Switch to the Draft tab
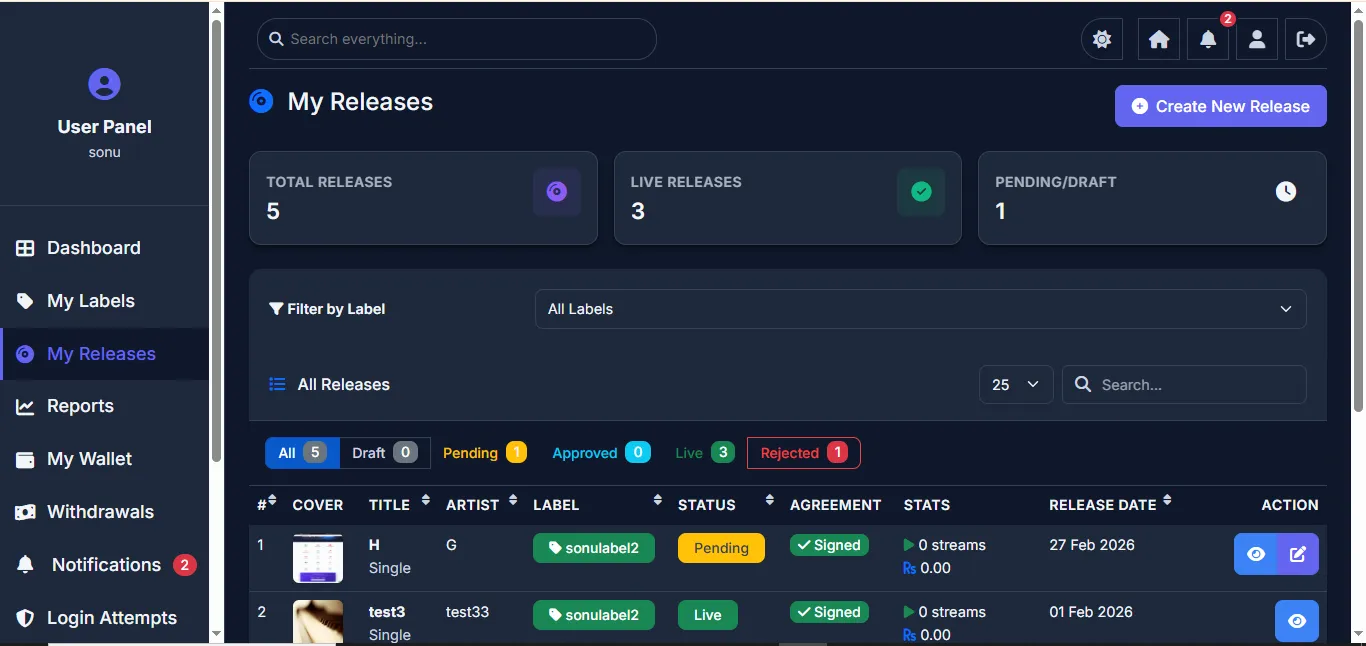Viewport: 1366px width, 646px height. point(385,453)
